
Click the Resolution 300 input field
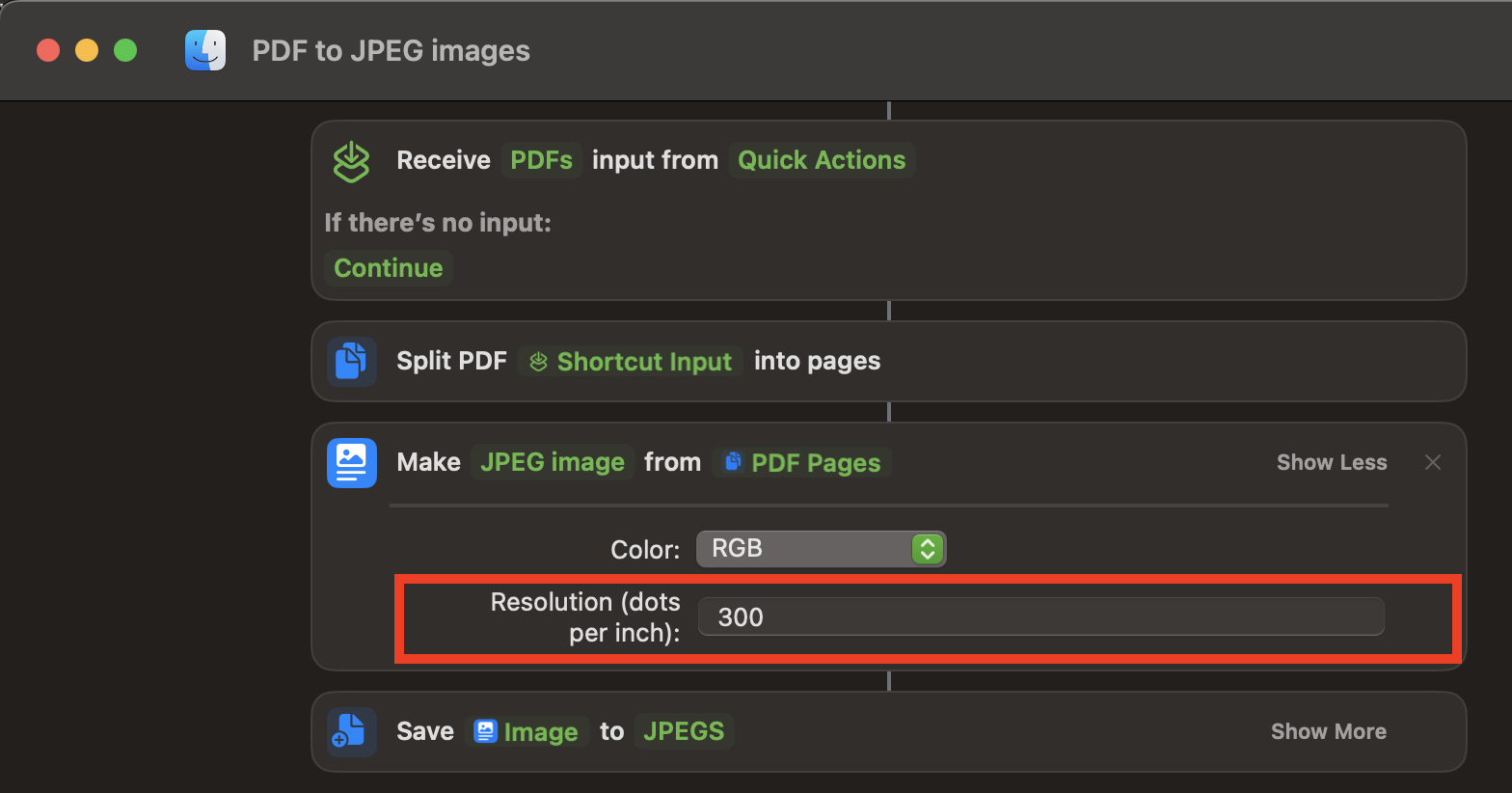coord(1040,617)
